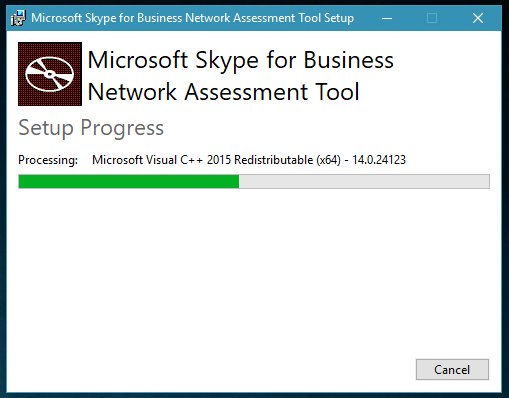The image size is (509, 398).
Task: Click the Cancel button
Action: 452,369
